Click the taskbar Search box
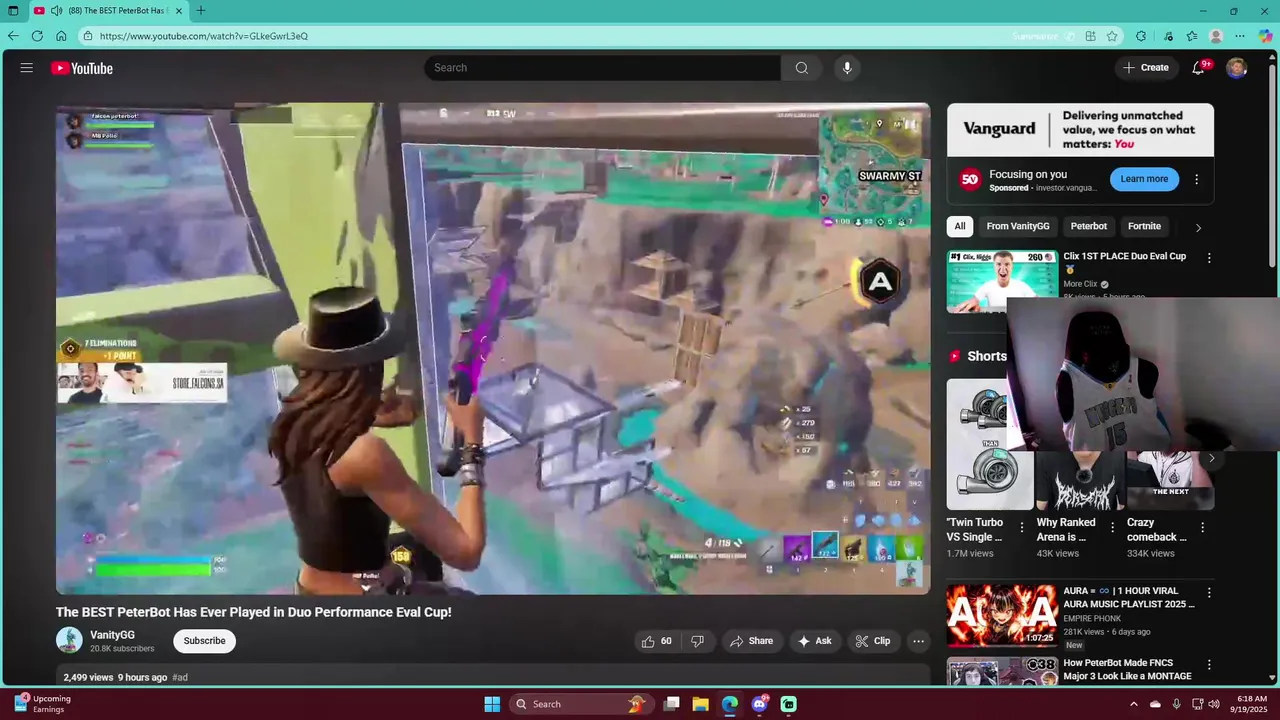The width and height of the screenshot is (1280, 720). 580,704
